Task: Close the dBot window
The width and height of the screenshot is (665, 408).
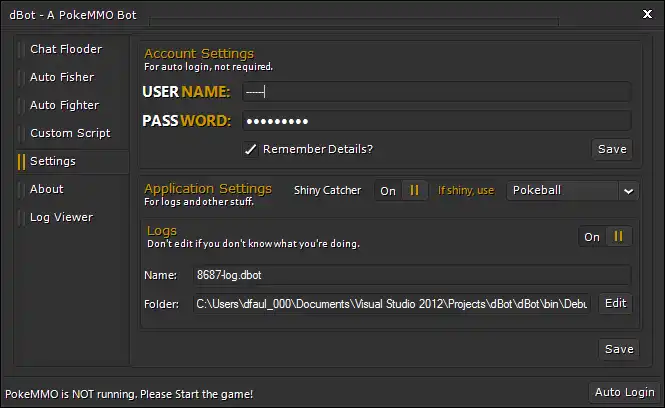Action: 647,14
